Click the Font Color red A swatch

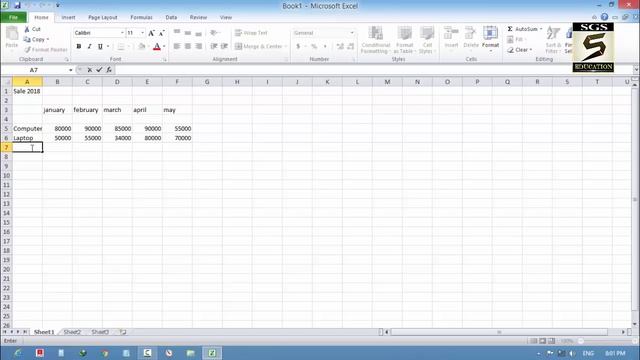[x=157, y=47]
